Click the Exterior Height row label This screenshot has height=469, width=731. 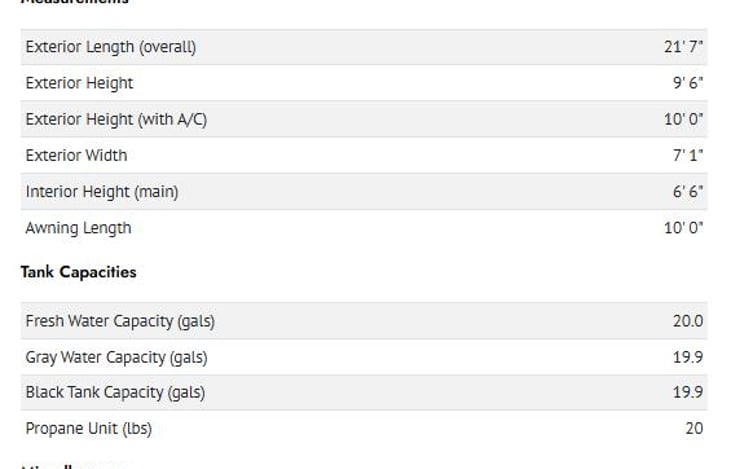[79, 83]
